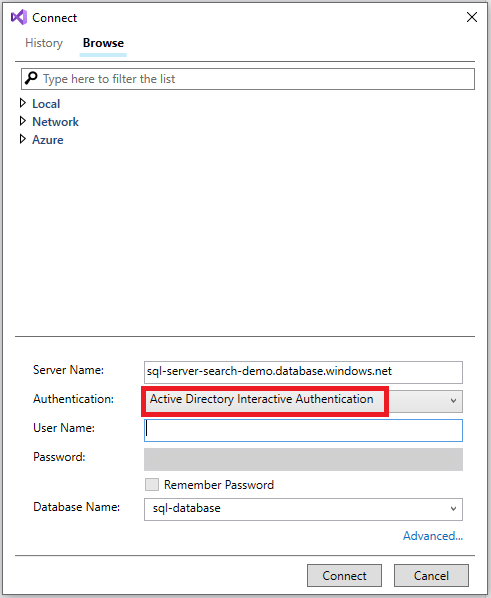Select the Azure tree item label
This screenshot has width=491, height=598.
click(x=48, y=140)
